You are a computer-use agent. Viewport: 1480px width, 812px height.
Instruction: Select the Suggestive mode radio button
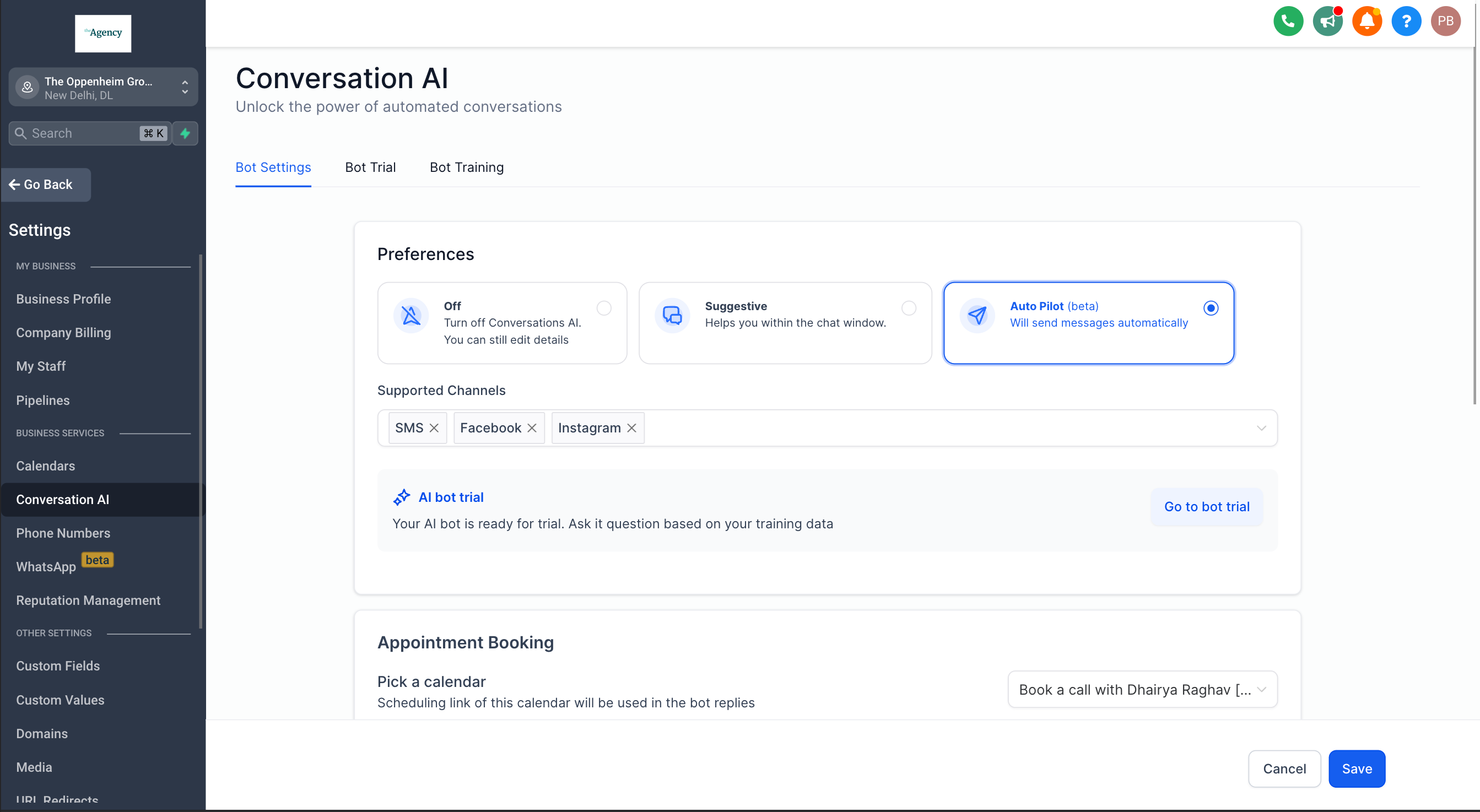[x=909, y=308]
